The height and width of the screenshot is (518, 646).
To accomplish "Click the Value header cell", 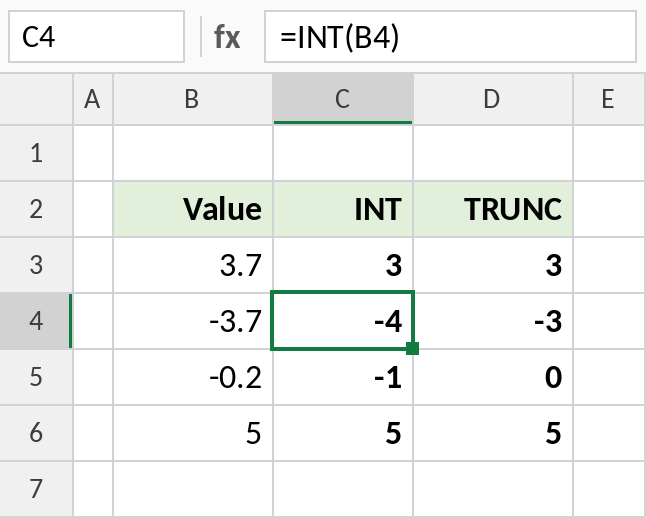I will coord(193,209).
